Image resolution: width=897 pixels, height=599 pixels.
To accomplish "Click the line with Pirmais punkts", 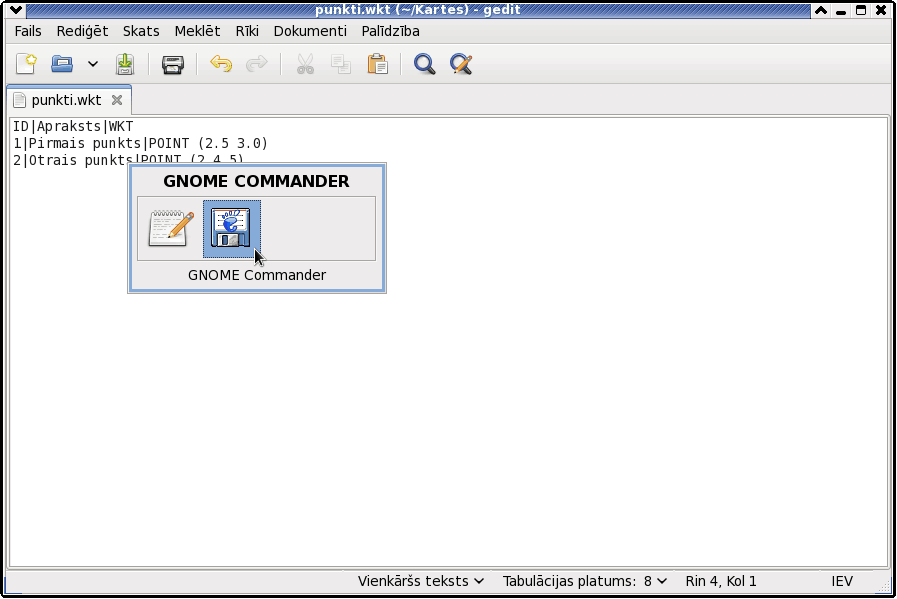I will point(140,143).
